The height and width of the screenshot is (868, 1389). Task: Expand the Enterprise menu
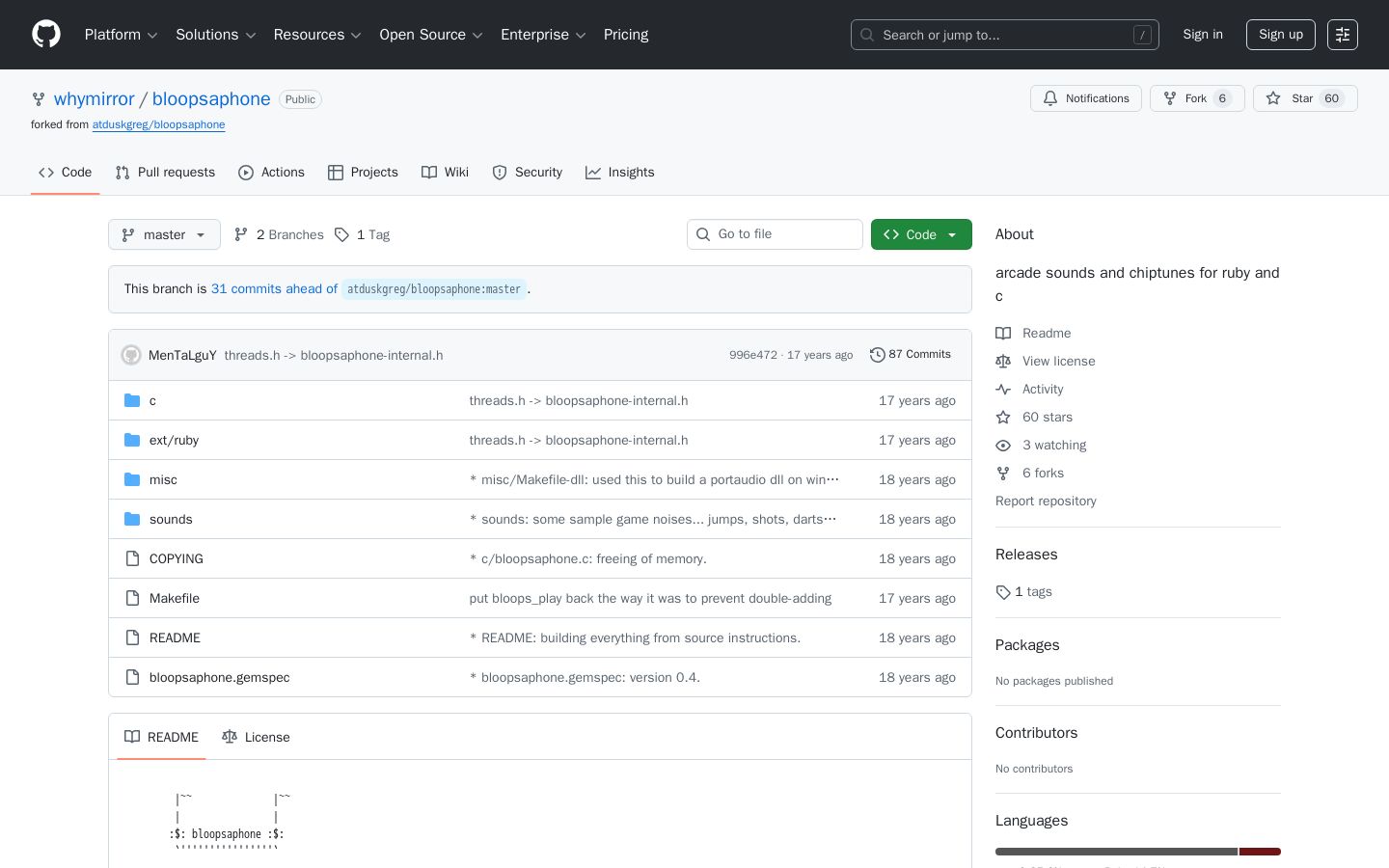pyautogui.click(x=543, y=35)
